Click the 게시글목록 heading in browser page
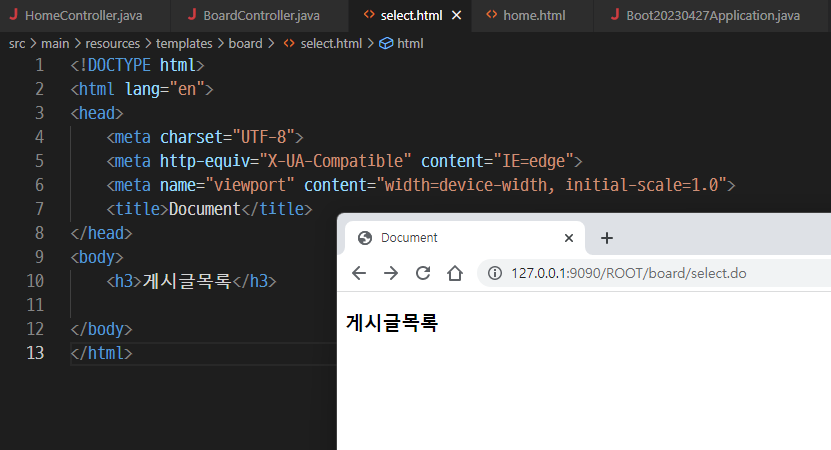This screenshot has width=831, height=450. pos(392,322)
